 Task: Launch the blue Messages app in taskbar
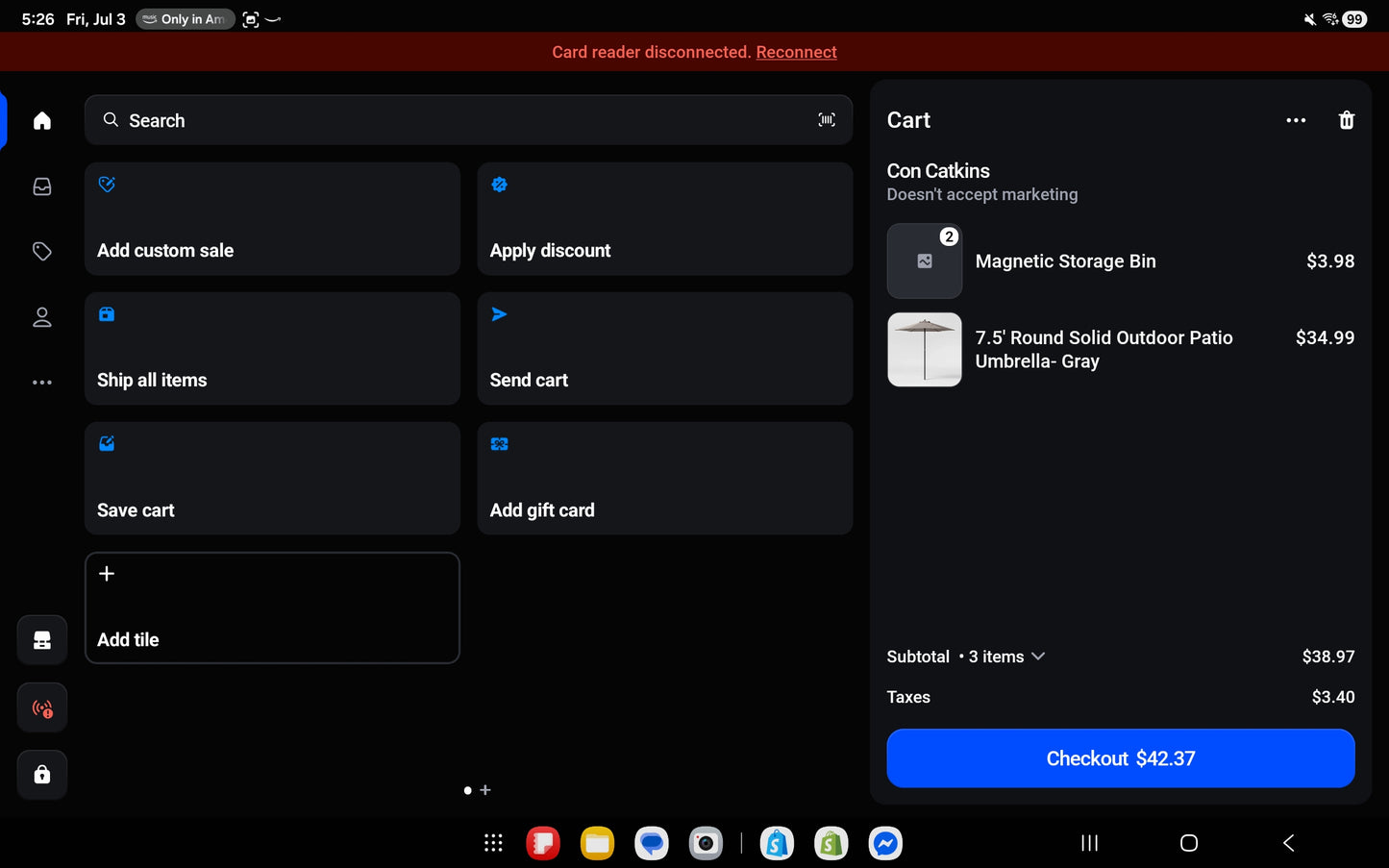652,843
